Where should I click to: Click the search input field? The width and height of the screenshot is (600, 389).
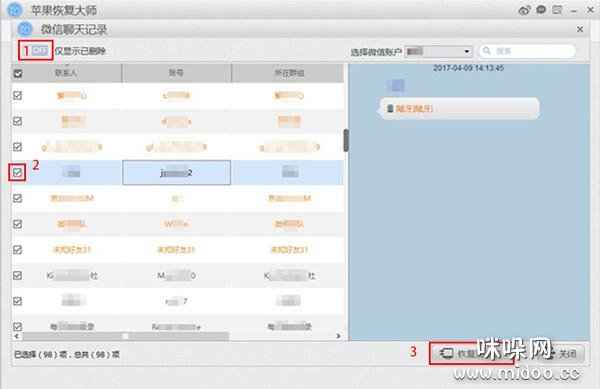point(528,51)
